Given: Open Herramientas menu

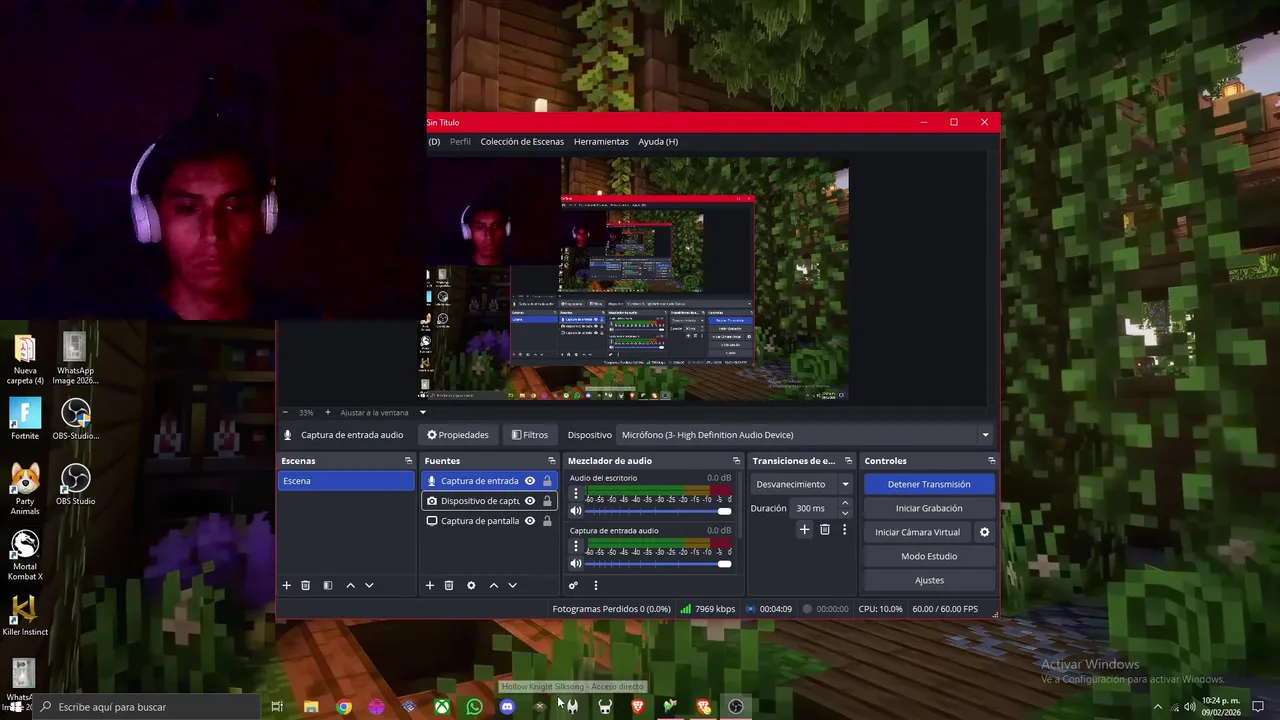Looking at the screenshot, I should (601, 142).
